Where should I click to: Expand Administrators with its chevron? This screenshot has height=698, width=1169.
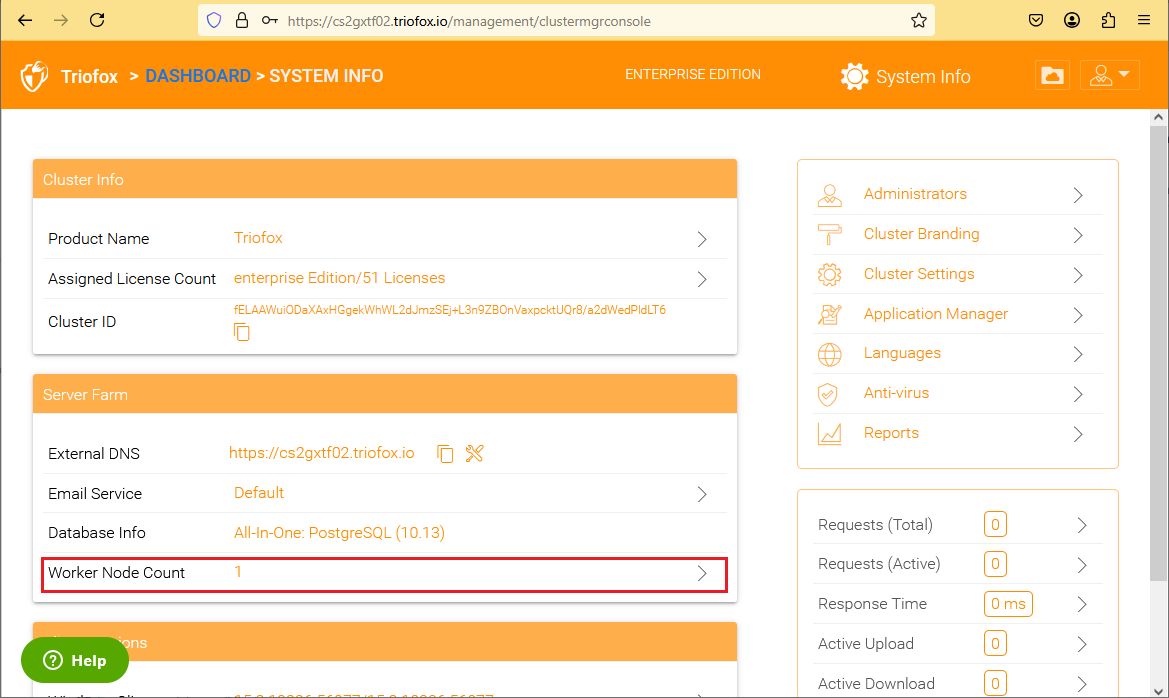coord(1078,195)
